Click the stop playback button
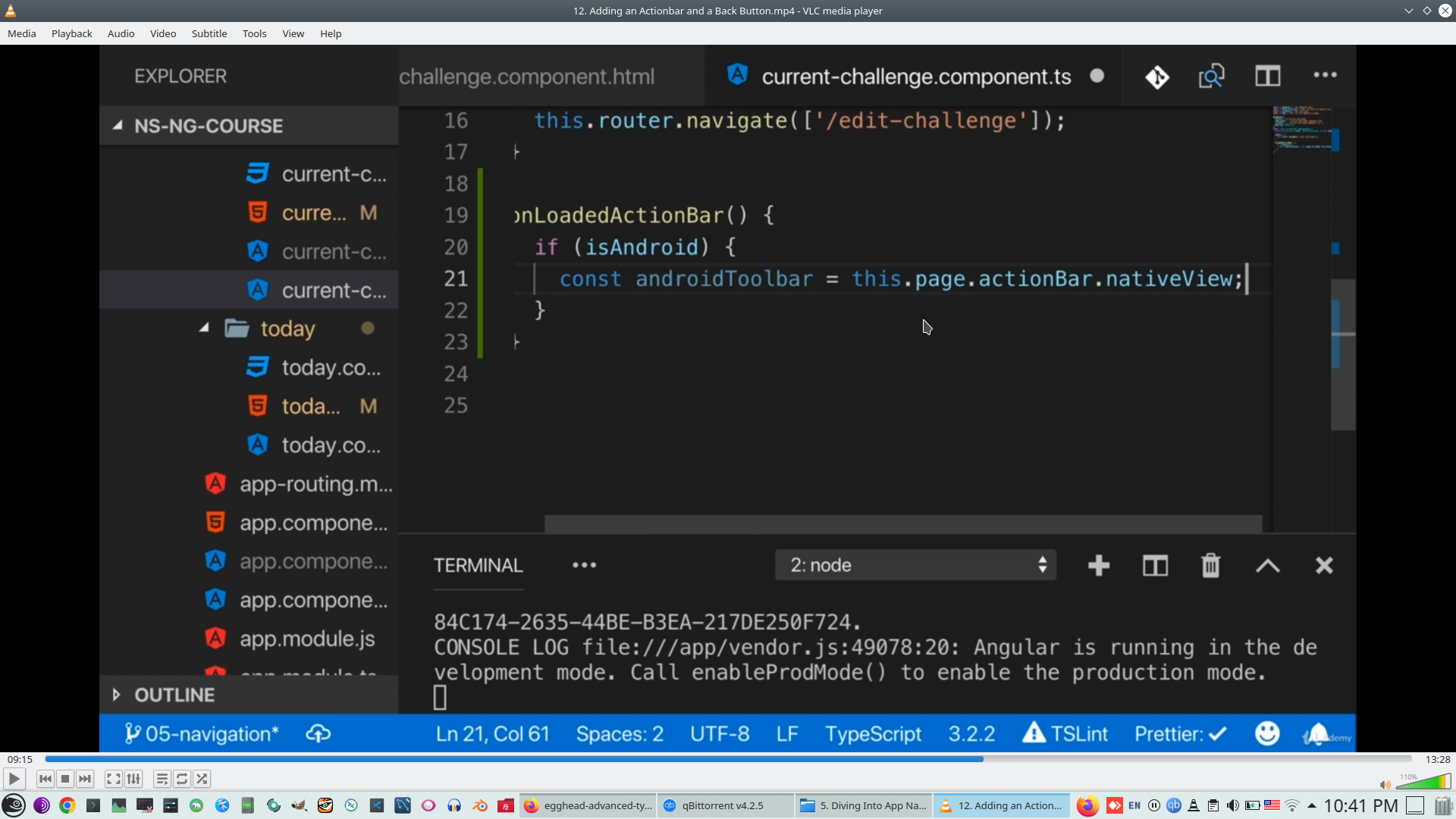The width and height of the screenshot is (1456, 819). click(x=65, y=779)
